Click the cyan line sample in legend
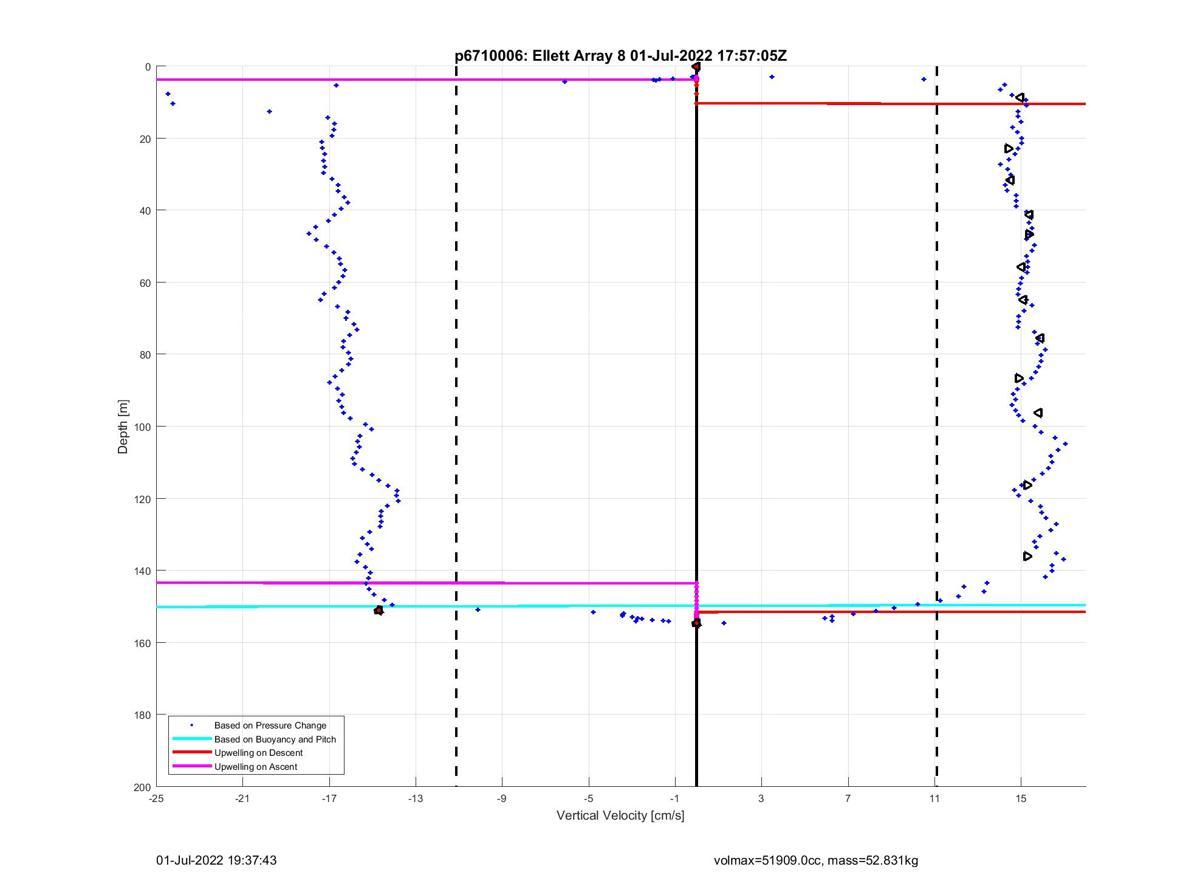The height and width of the screenshot is (885, 1200). (x=191, y=739)
